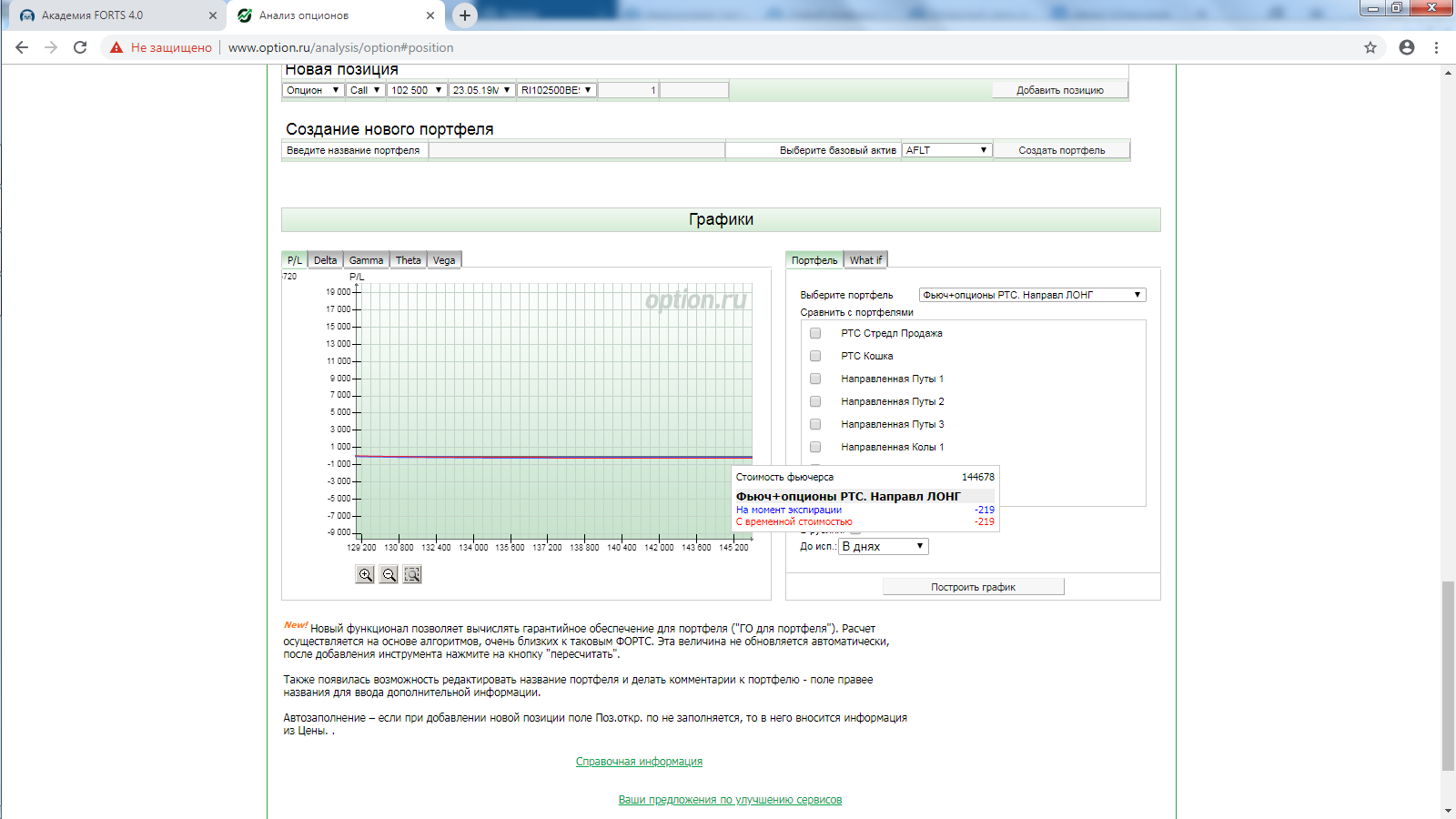Click the zoom in magnifier under chart
This screenshot has width=1456, height=819.
click(x=365, y=574)
